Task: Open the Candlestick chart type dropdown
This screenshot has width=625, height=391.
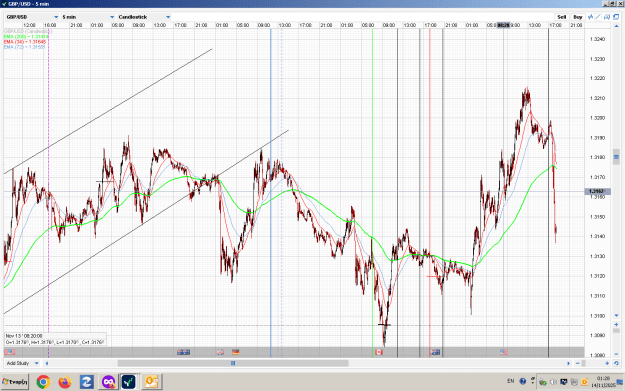Action: pyautogui.click(x=144, y=17)
